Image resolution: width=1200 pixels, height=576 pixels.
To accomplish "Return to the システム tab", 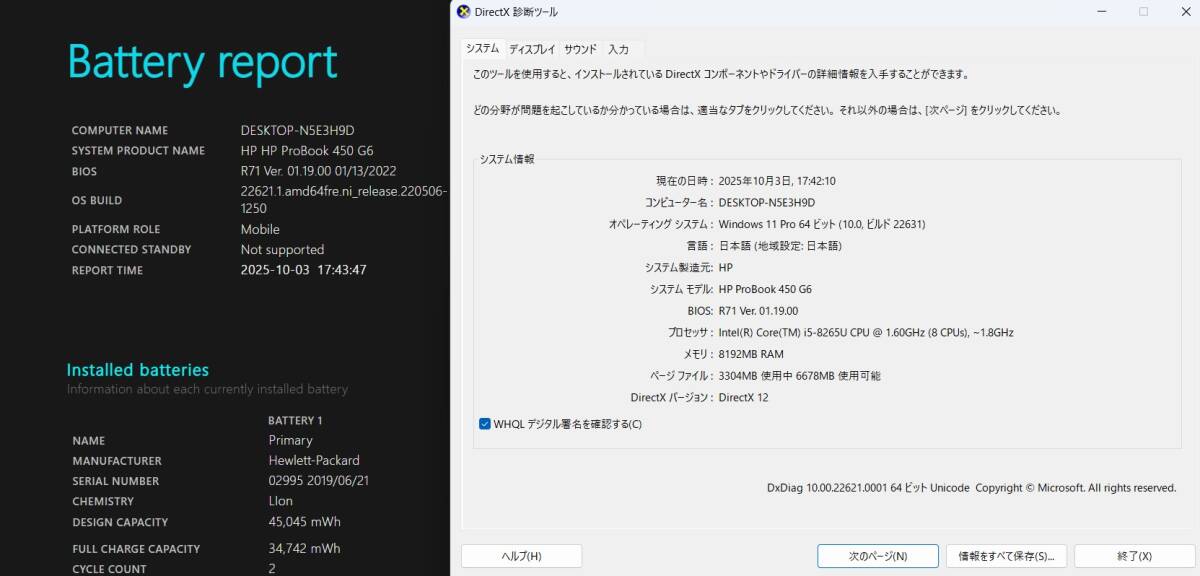I will (482, 47).
